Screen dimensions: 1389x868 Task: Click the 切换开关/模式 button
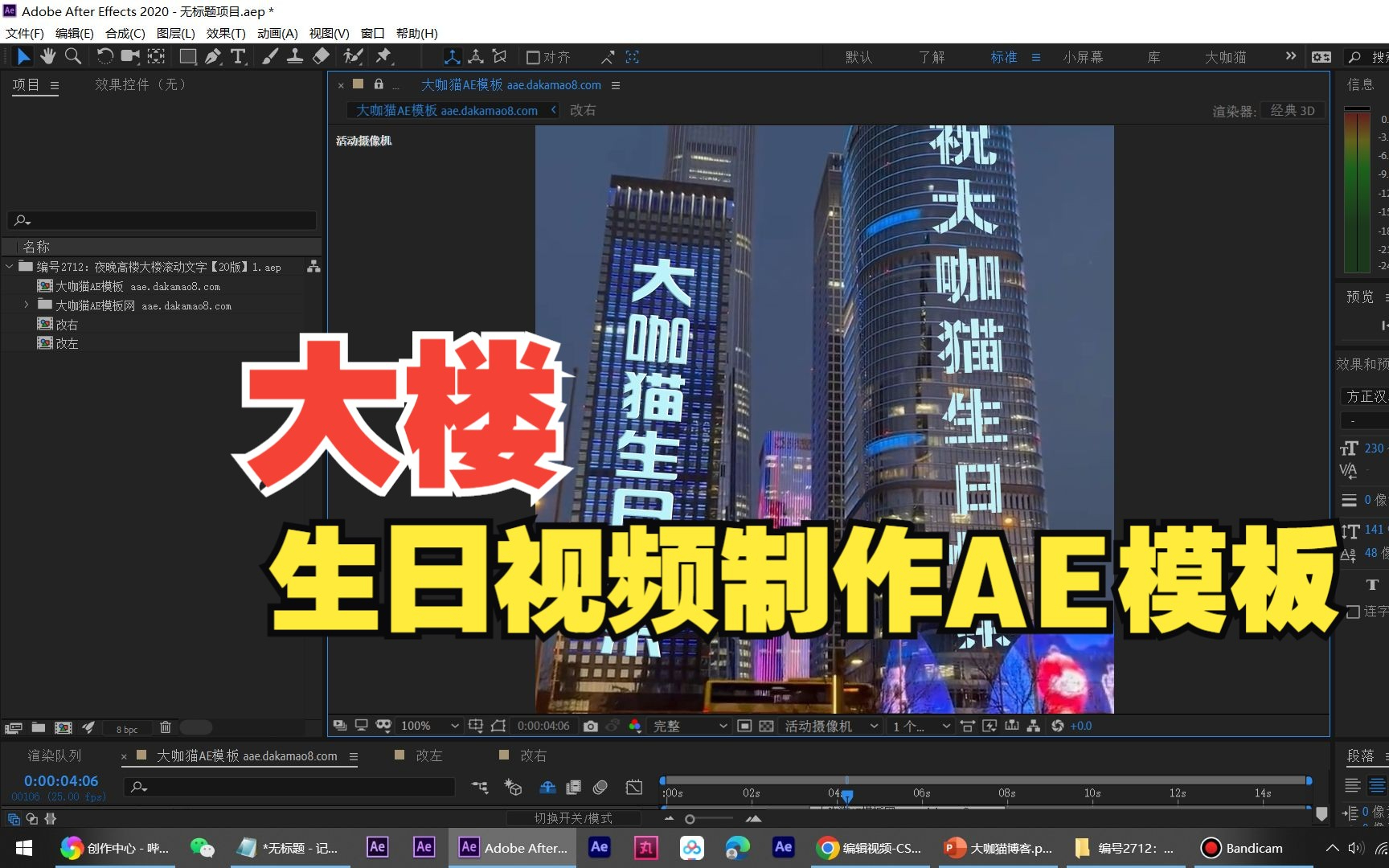573,818
